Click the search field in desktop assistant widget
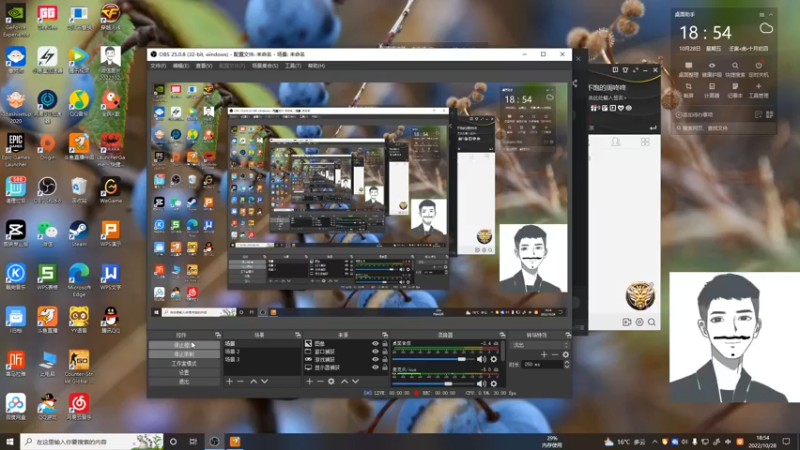Screen dimensions: 800x450 pos(724,128)
